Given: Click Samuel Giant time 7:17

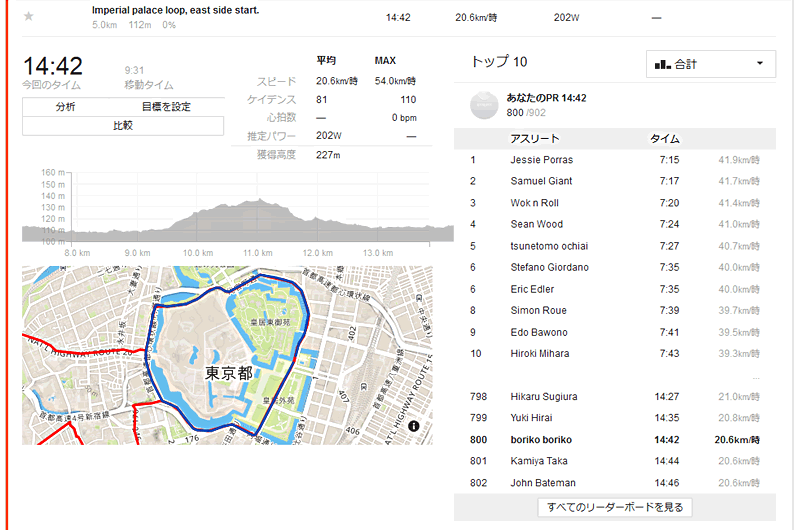Looking at the screenshot, I should point(669,181).
